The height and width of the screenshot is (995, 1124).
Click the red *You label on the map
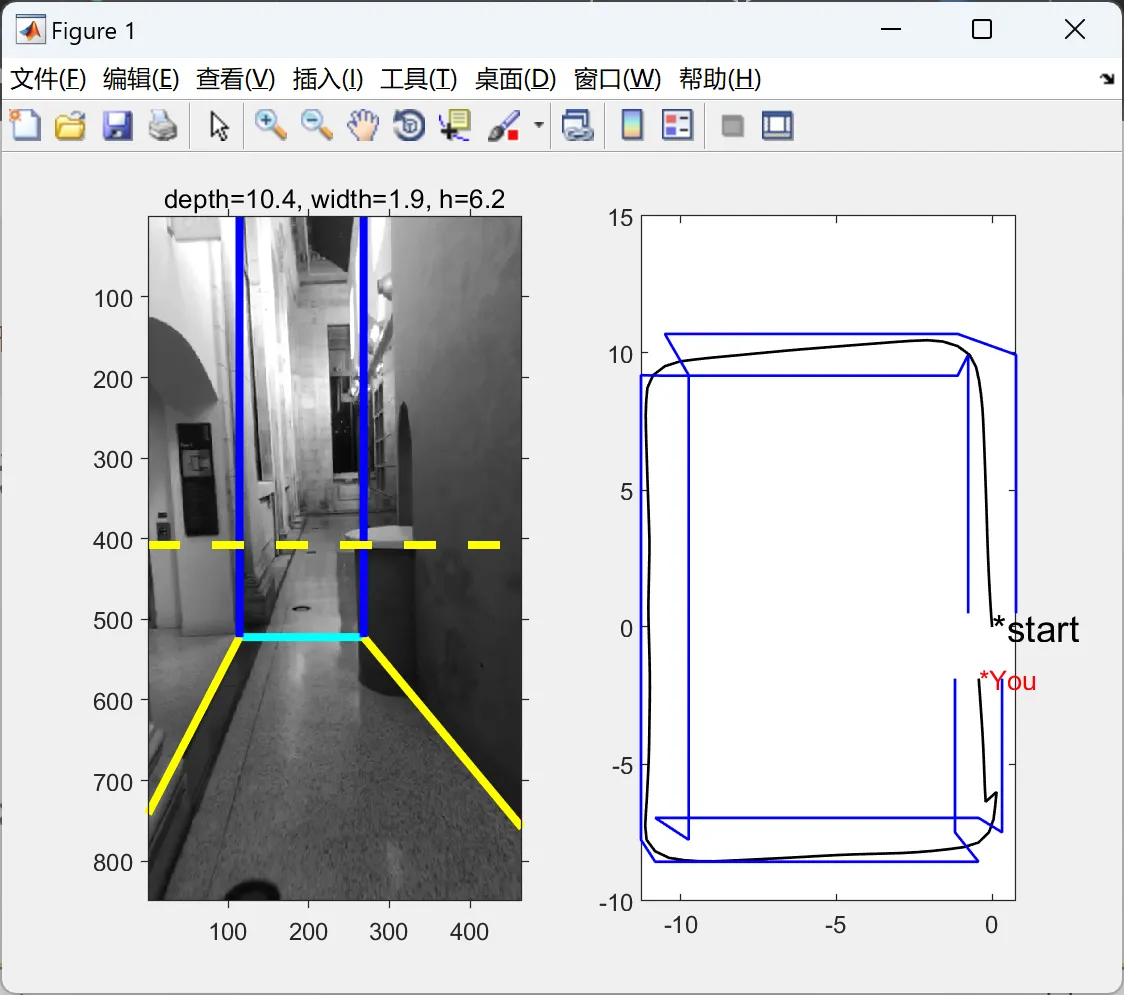pyautogui.click(x=1008, y=681)
